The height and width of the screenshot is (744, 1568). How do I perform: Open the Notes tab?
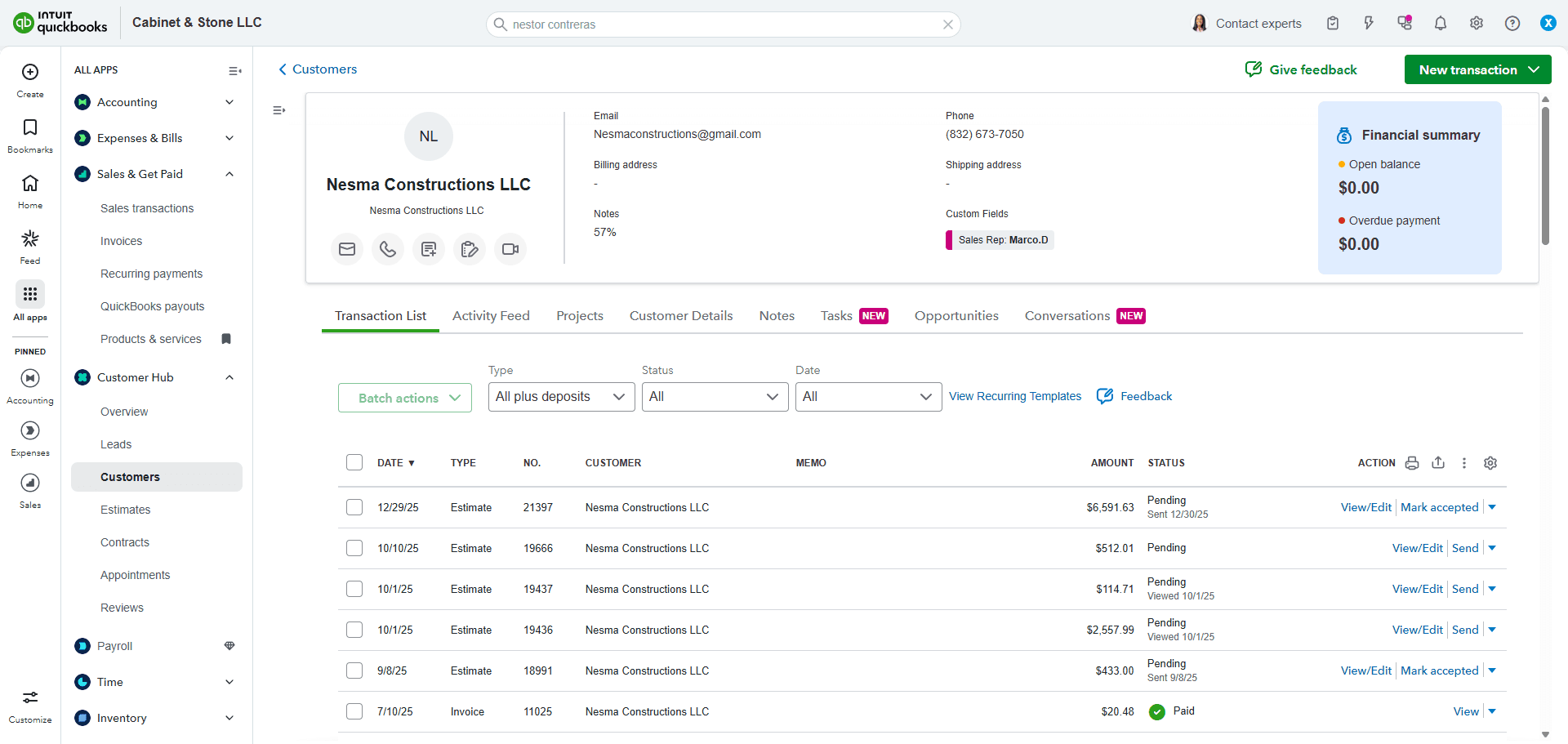(777, 316)
